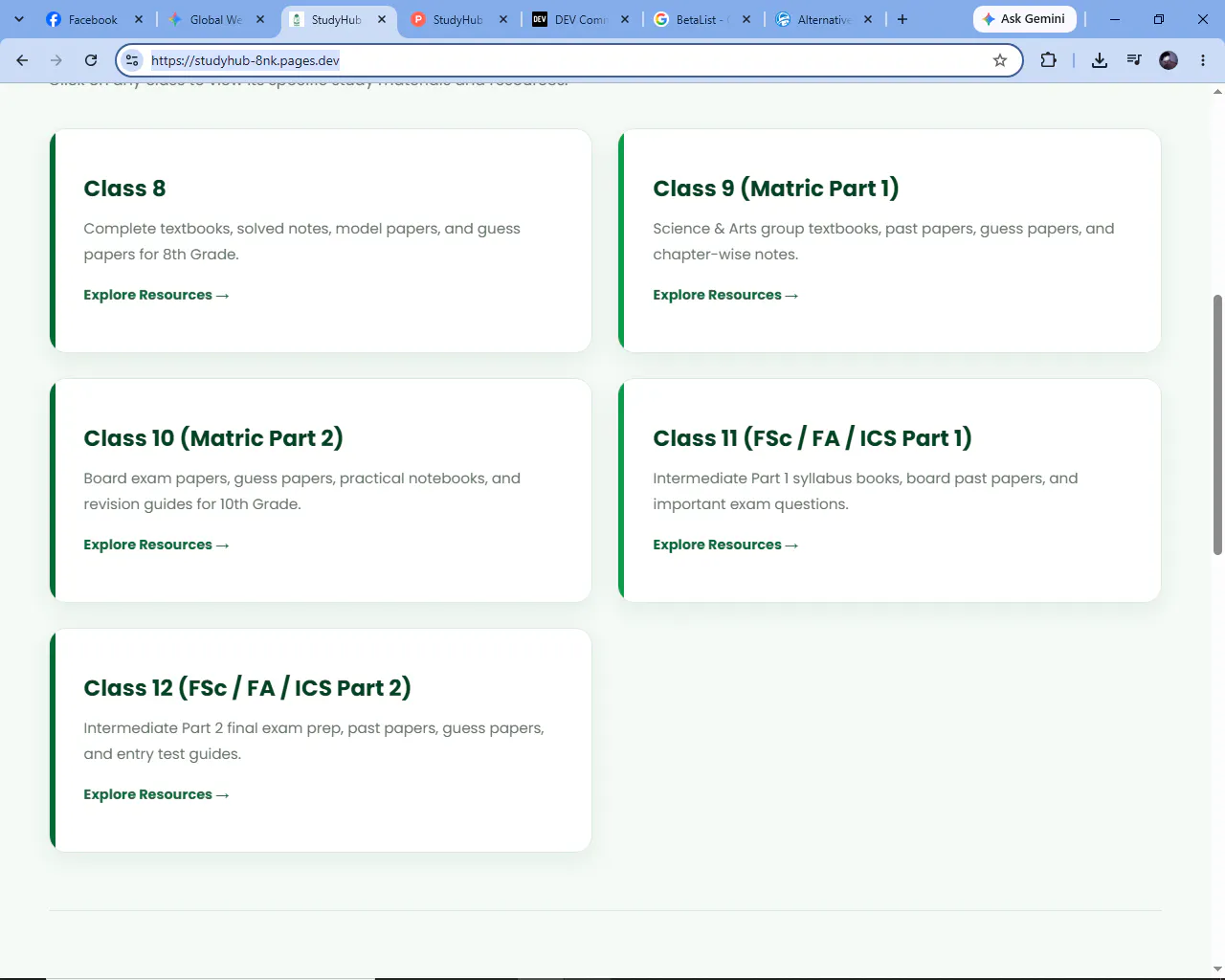
Task: Open the Class 12 (FSc / FA / ICS Part 2) heading
Action: [248, 688]
